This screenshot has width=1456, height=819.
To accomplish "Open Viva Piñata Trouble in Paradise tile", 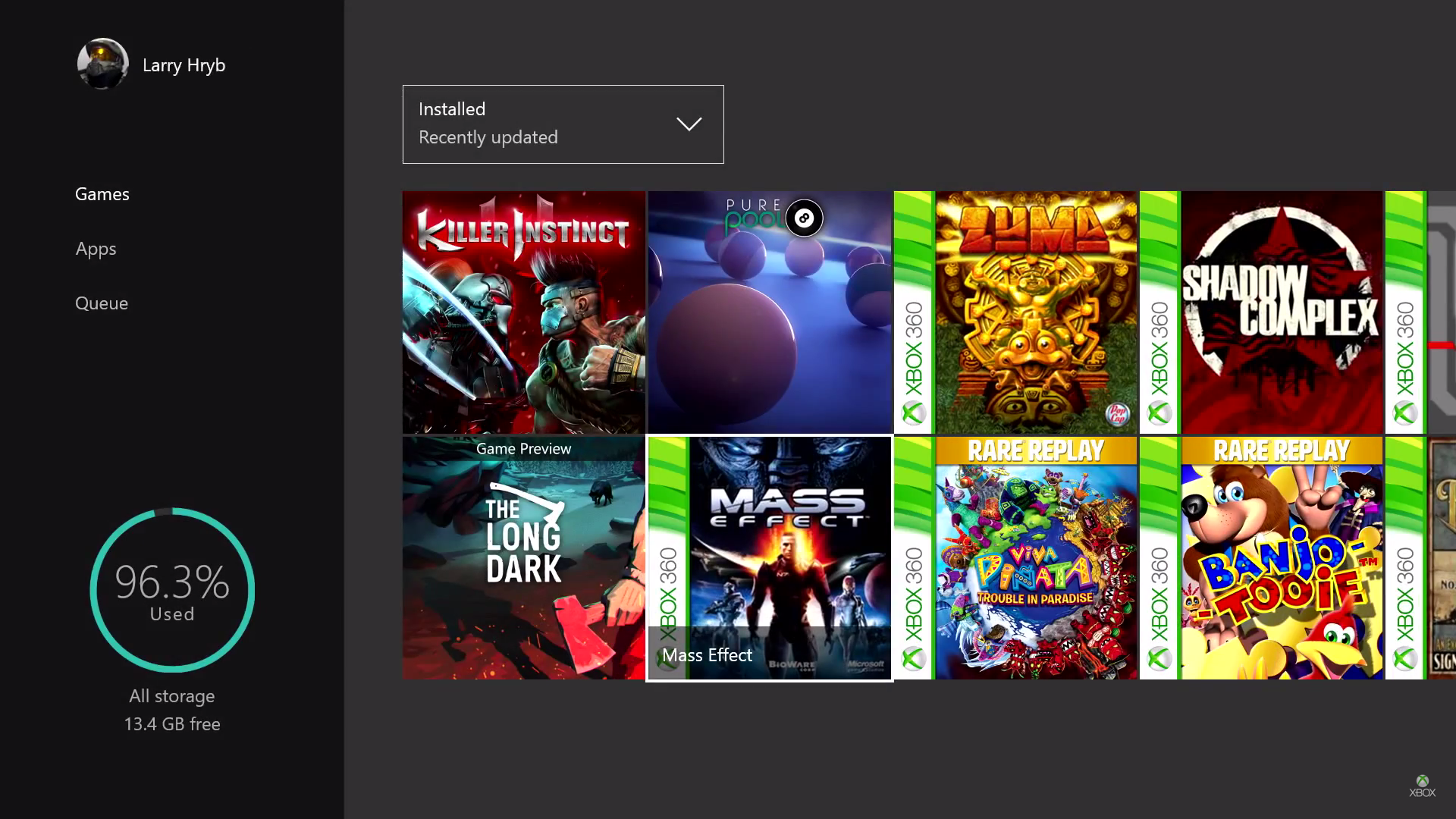I will (x=1015, y=558).
